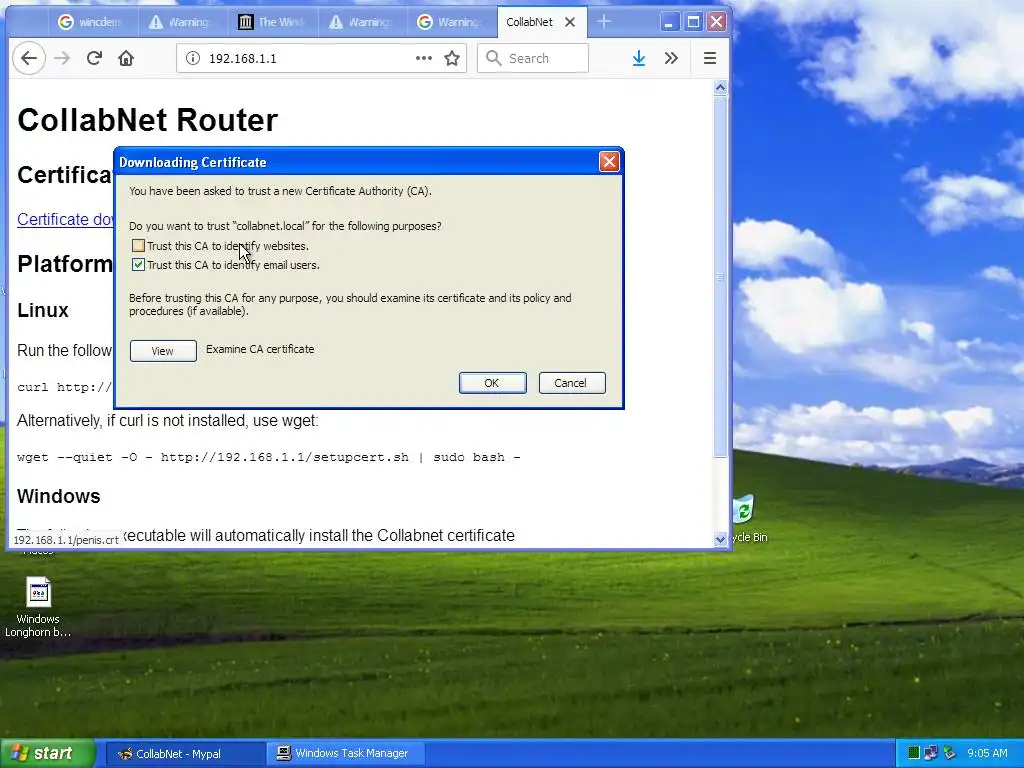The image size is (1024, 768).
Task: Open the Windows Start menu
Action: [x=47, y=753]
